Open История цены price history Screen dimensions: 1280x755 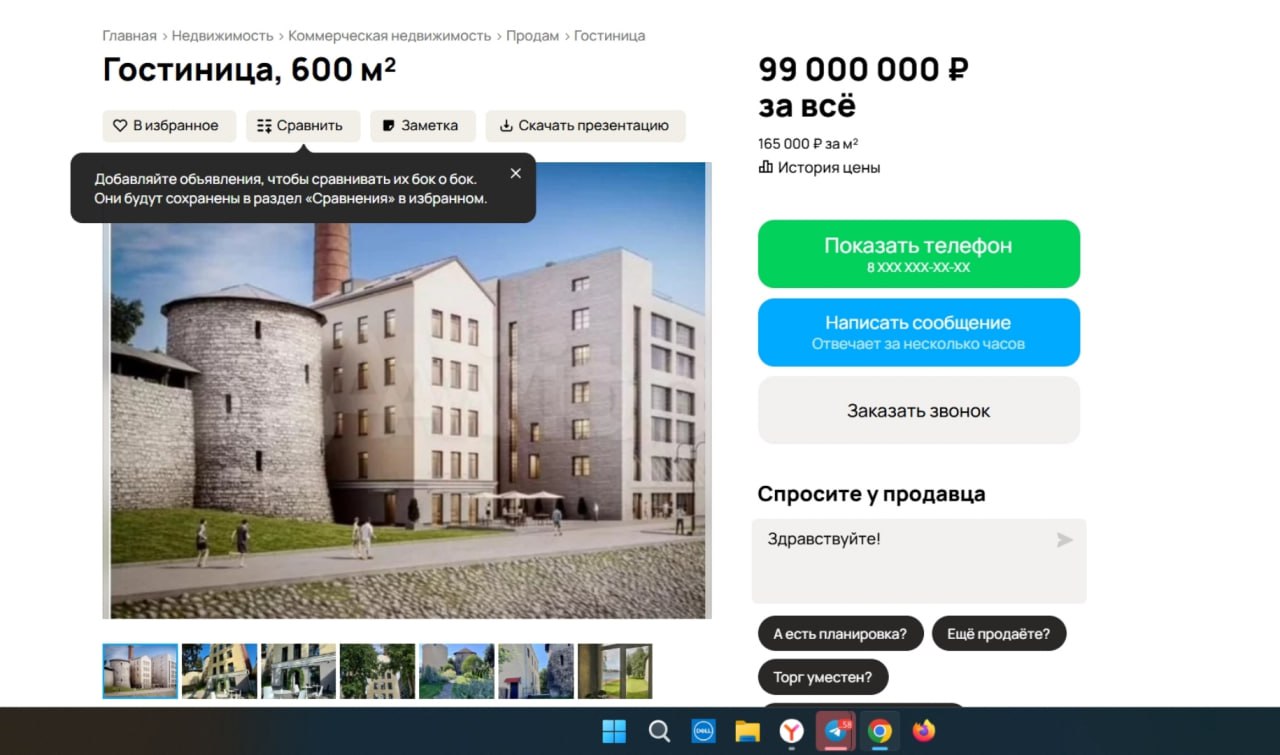820,168
